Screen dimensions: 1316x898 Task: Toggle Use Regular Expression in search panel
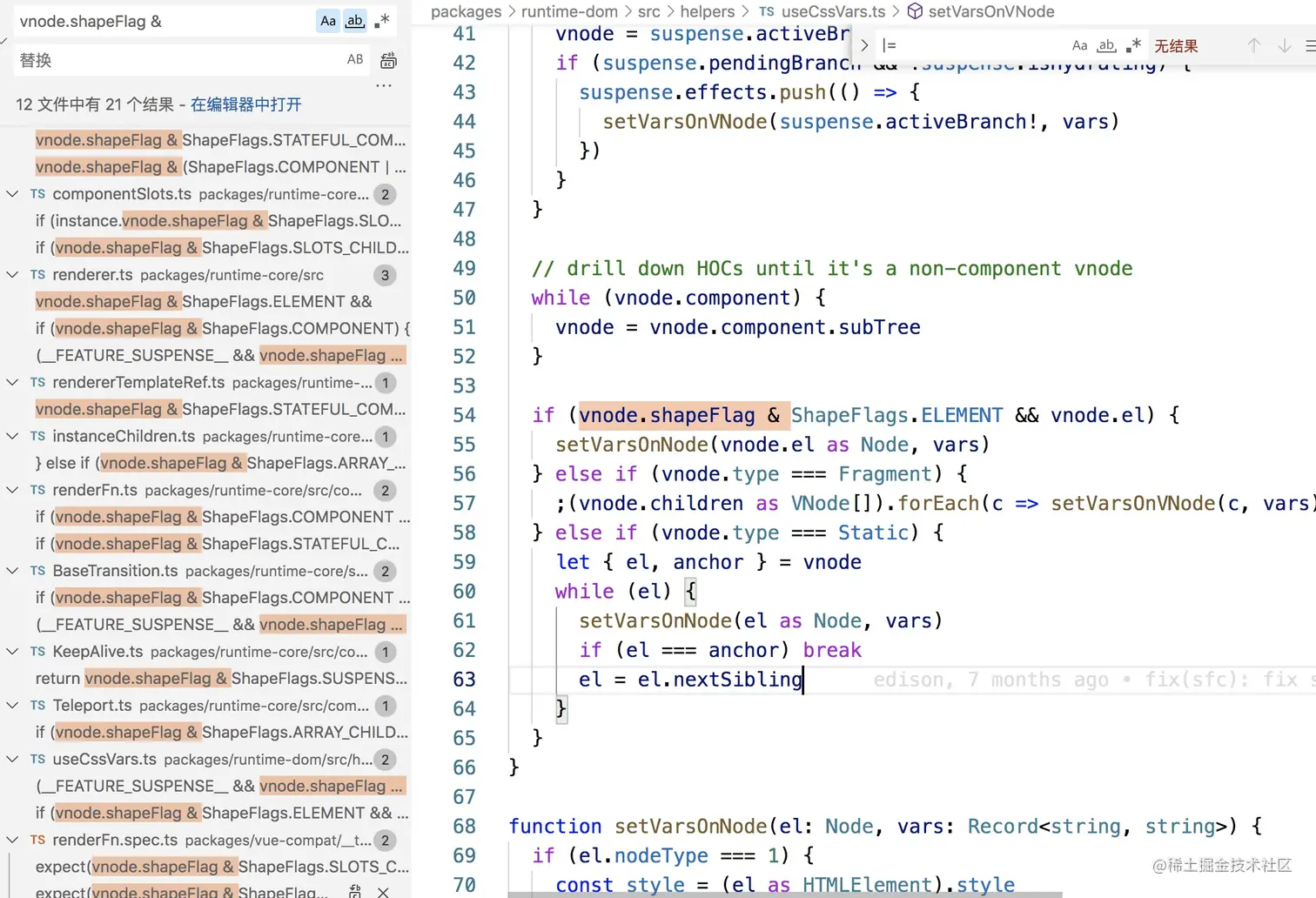click(x=381, y=21)
